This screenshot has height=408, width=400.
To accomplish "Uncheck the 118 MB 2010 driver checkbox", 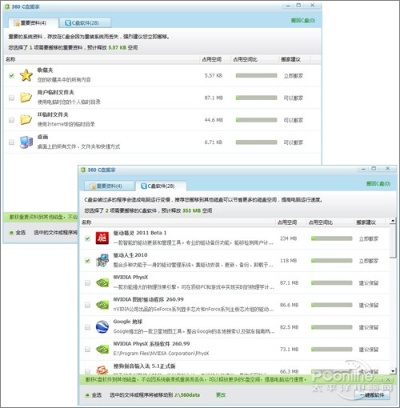I will pos(87,261).
